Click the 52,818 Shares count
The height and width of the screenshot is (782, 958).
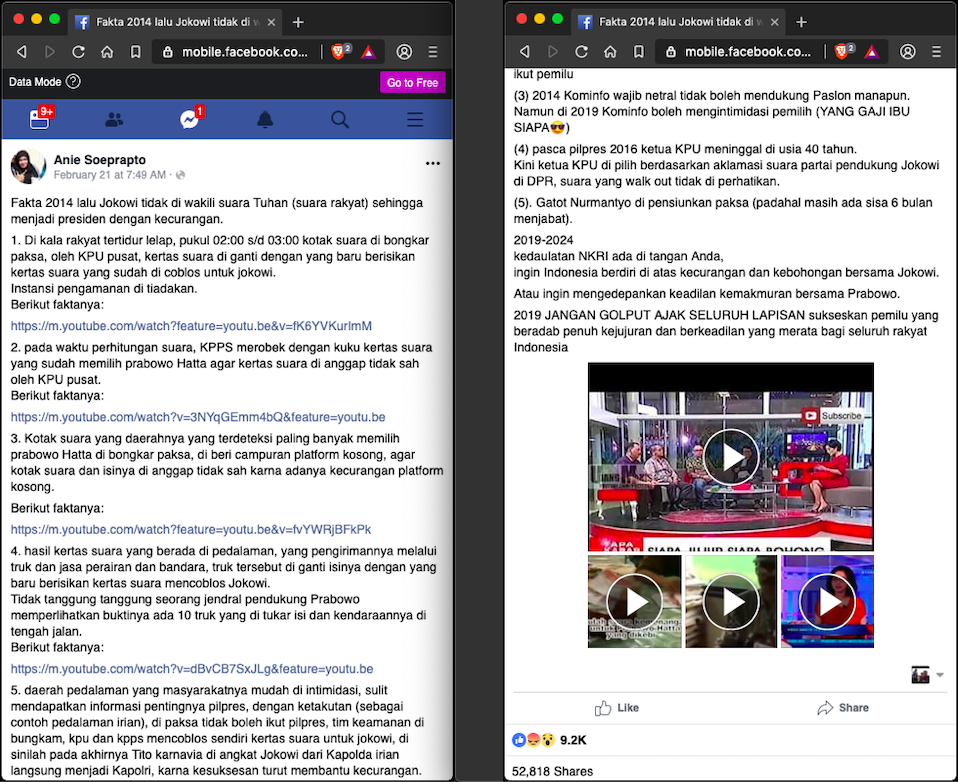click(552, 771)
